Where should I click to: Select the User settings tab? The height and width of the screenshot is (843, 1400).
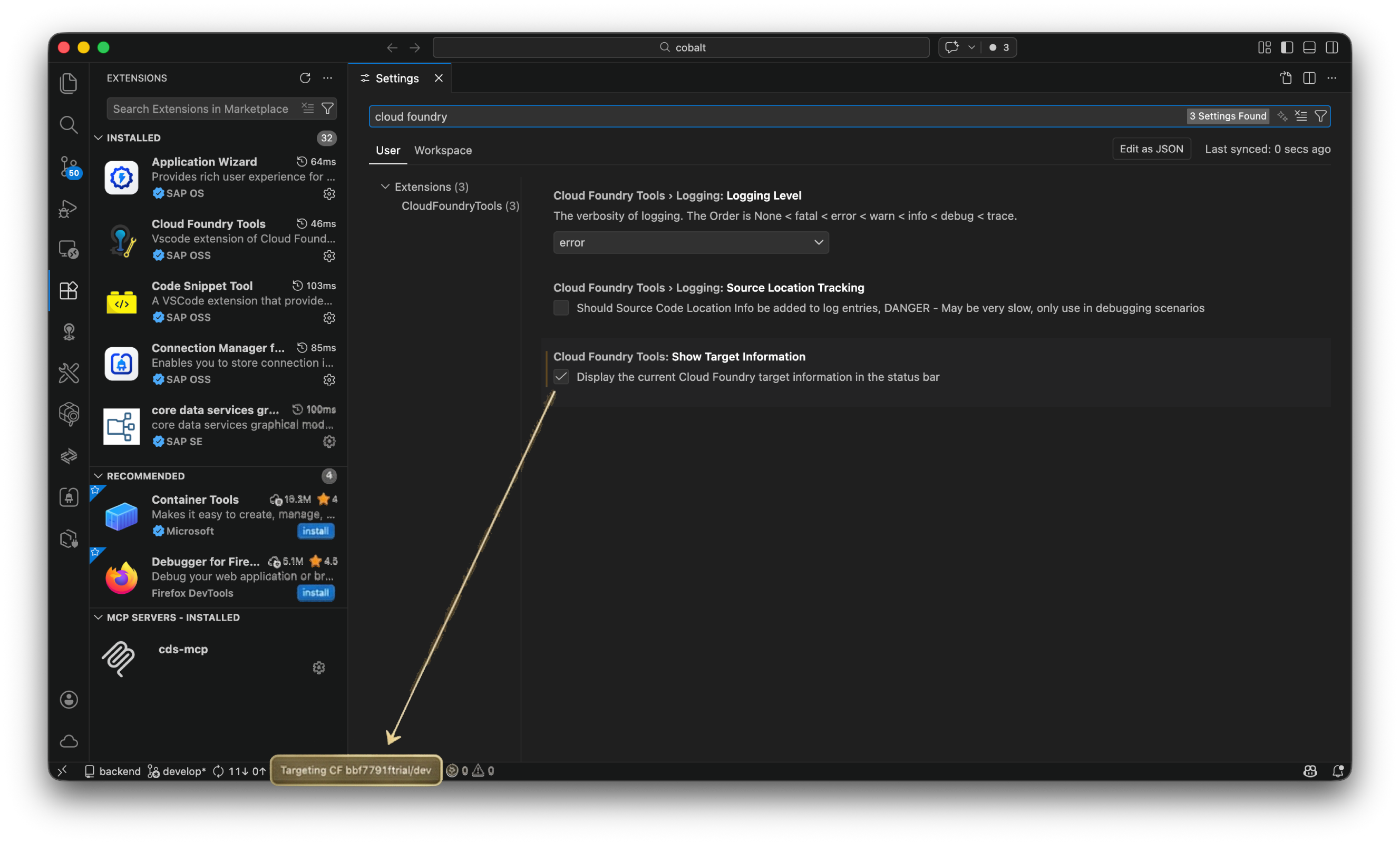tap(387, 150)
